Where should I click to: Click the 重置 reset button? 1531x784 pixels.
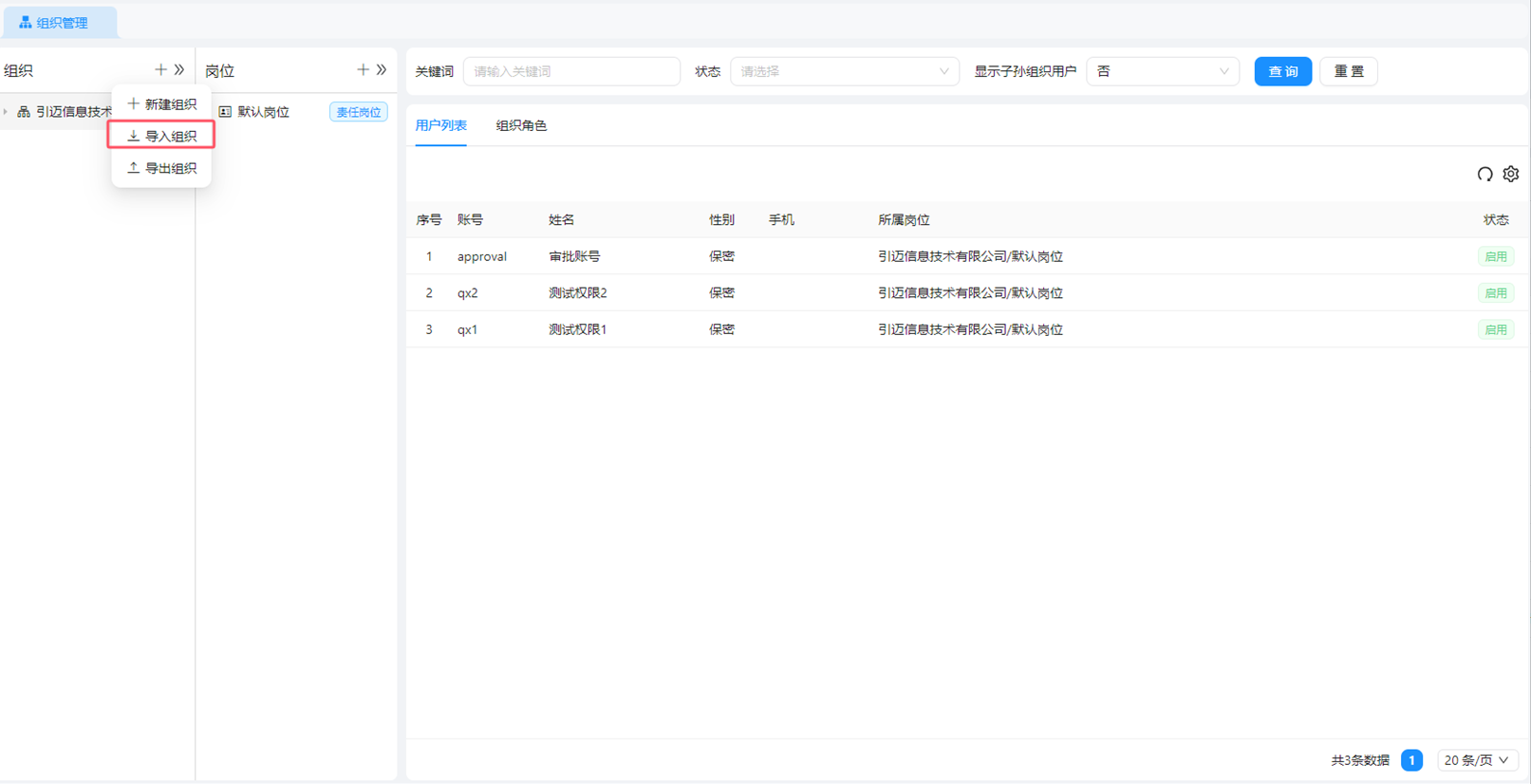[1348, 71]
